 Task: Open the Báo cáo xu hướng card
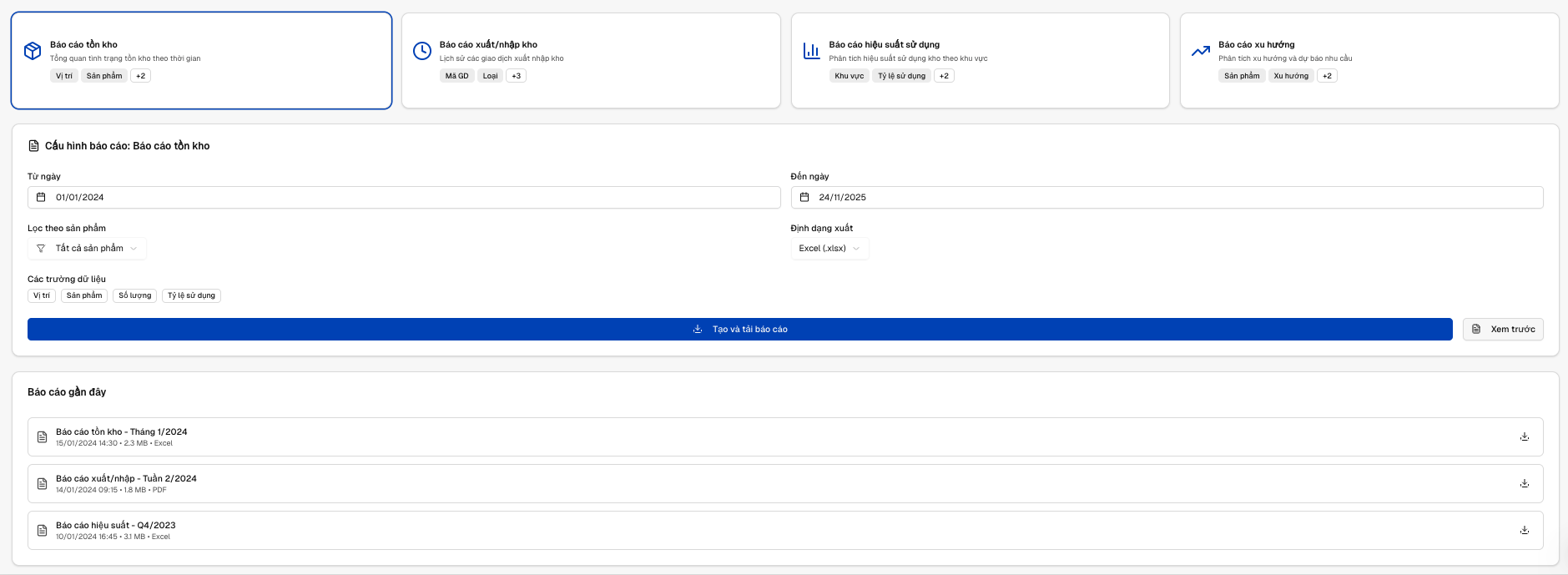point(1369,60)
